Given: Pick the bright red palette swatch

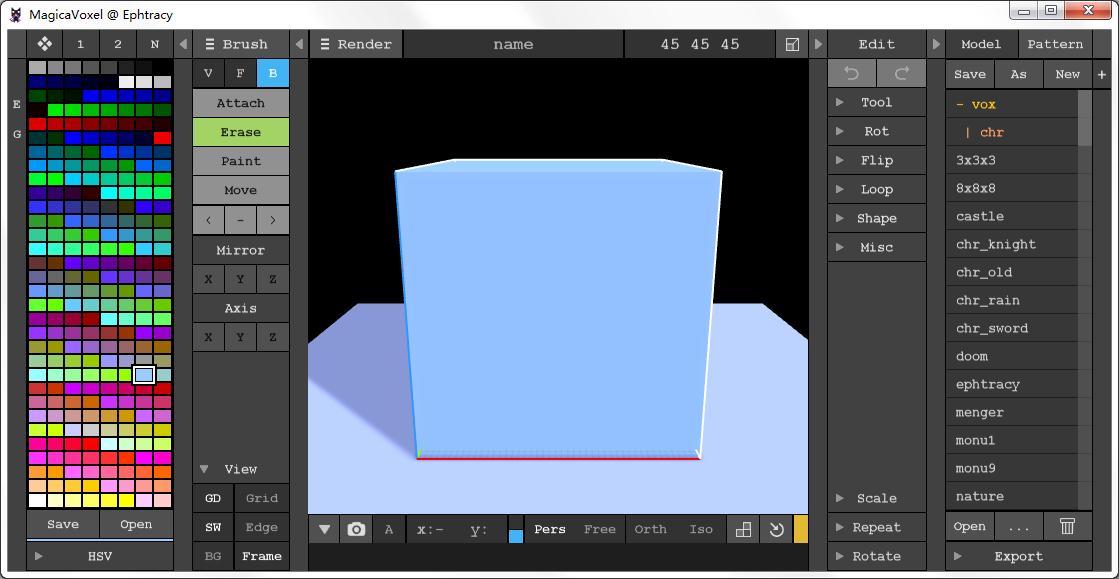Looking at the screenshot, I should point(162,138).
